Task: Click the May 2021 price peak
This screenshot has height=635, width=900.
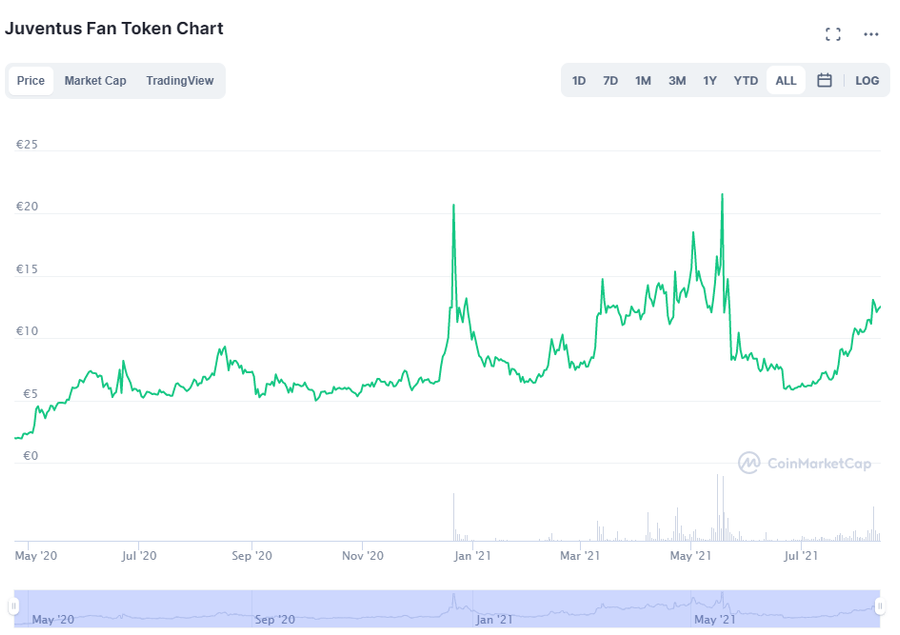Action: (722, 195)
